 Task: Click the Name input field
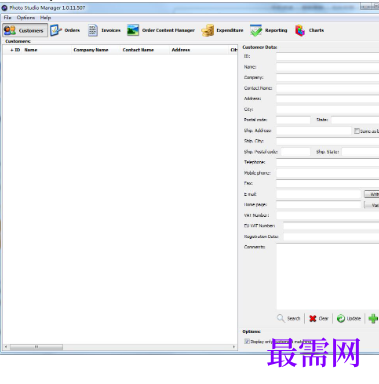point(327,67)
